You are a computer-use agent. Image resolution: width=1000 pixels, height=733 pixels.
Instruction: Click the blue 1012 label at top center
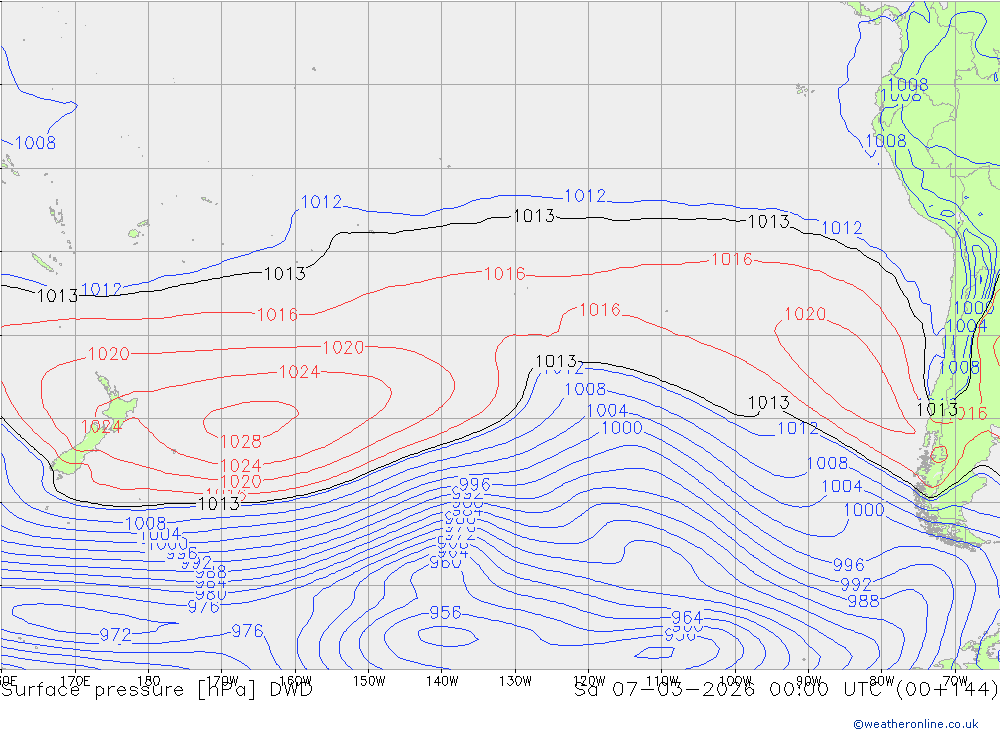[x=585, y=195]
